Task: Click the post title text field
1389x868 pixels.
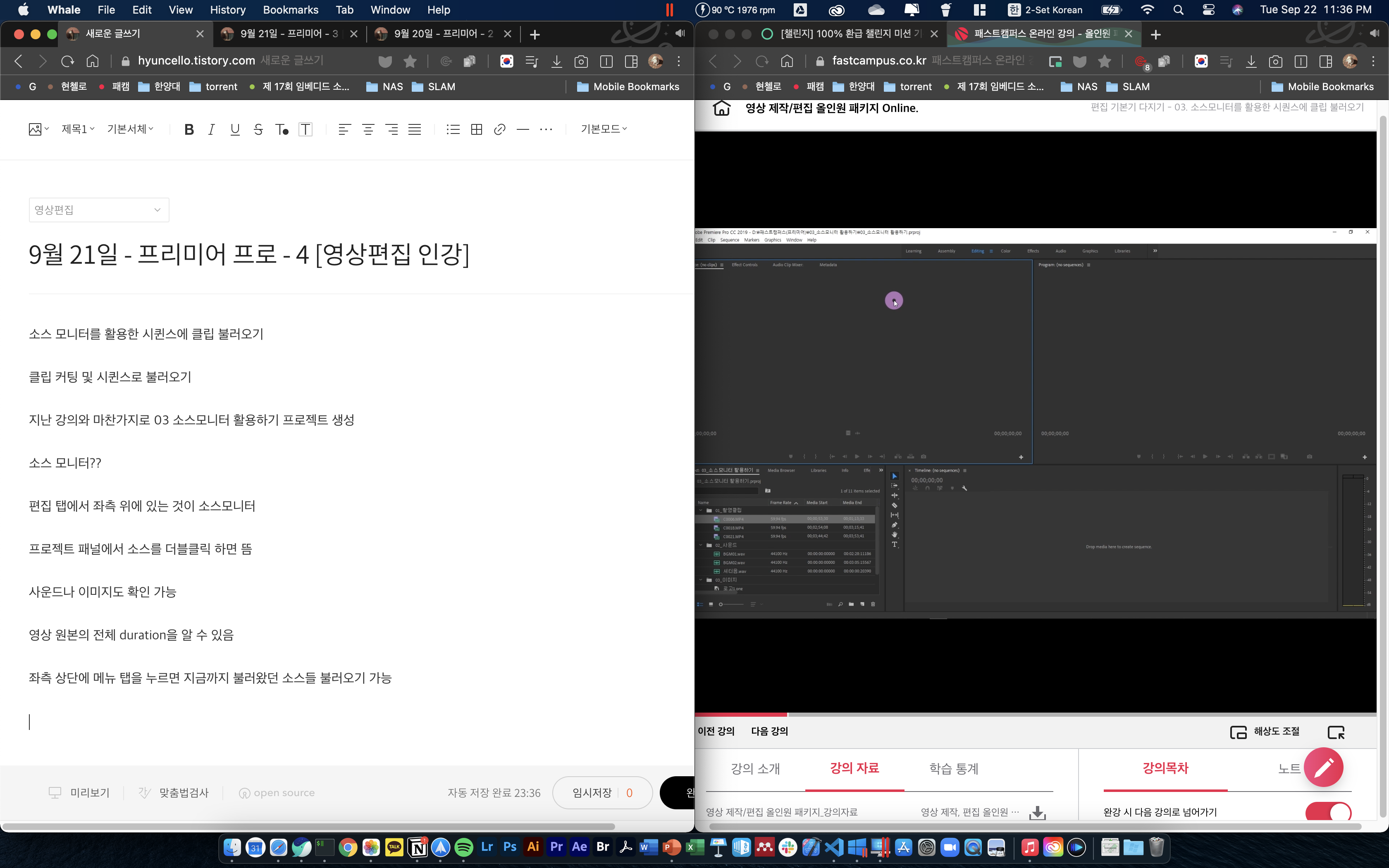Action: [x=249, y=254]
